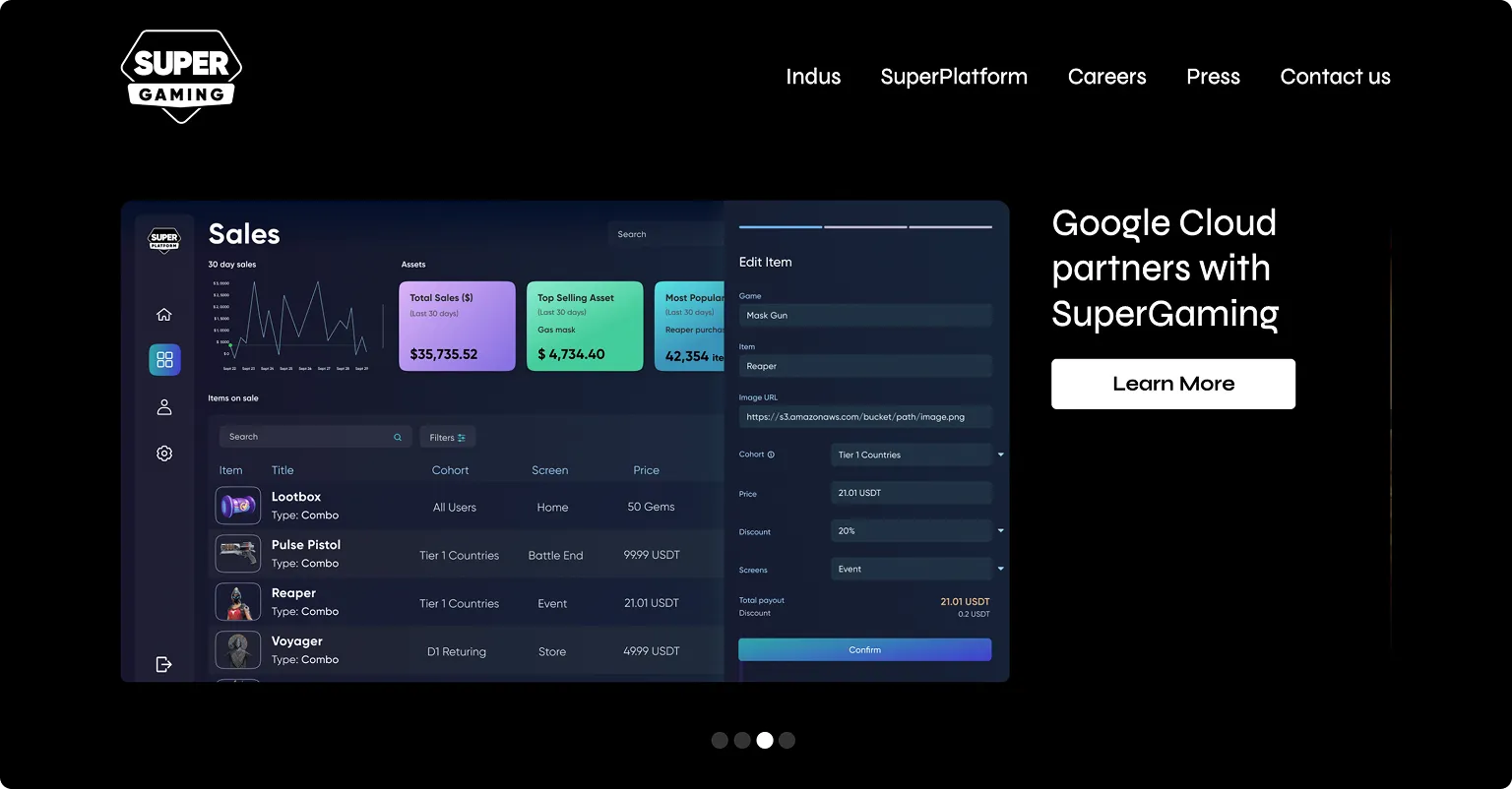Image resolution: width=1512 pixels, height=789 pixels.
Task: Go to the Careers page
Action: tap(1106, 77)
